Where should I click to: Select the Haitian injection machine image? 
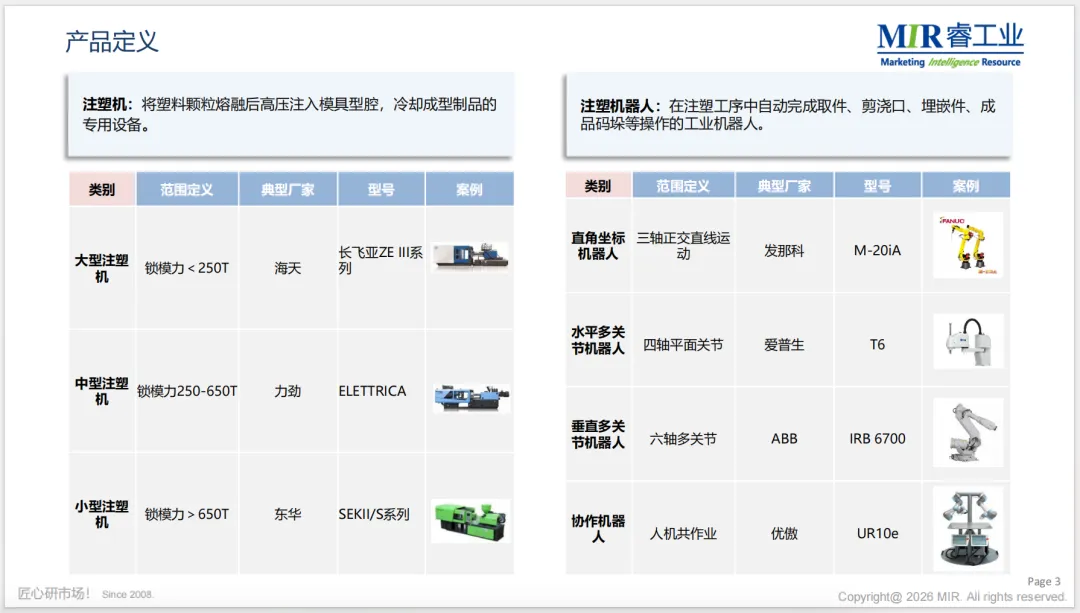click(x=470, y=256)
